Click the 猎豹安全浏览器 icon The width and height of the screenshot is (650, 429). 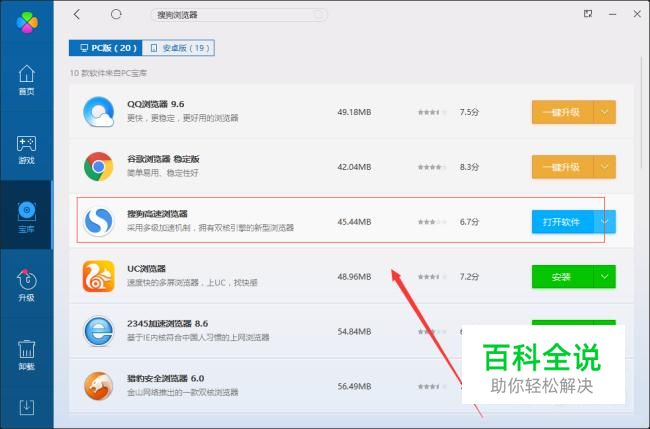tap(99, 386)
